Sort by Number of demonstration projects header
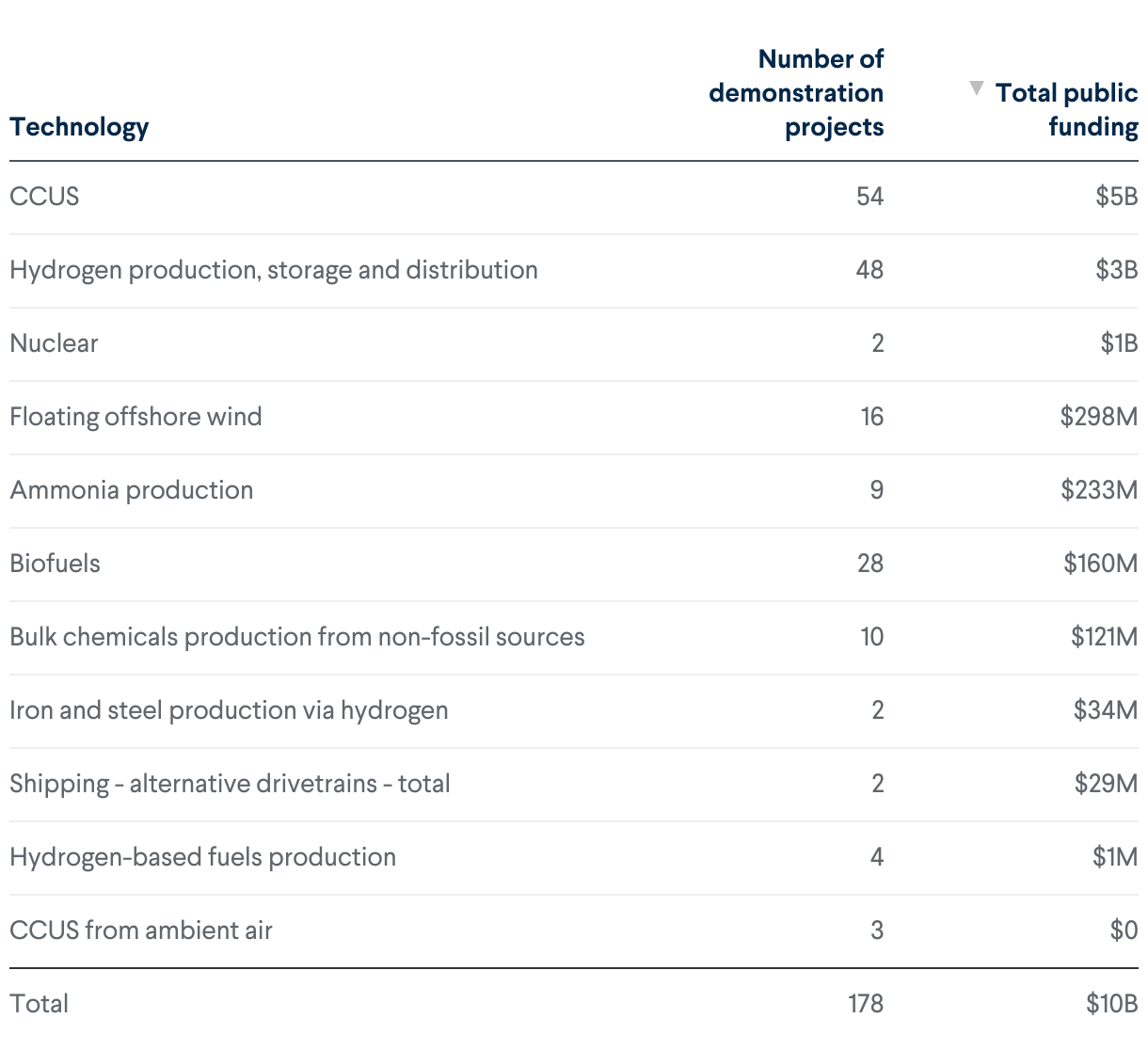This screenshot has height=1050, width=1148. (796, 93)
